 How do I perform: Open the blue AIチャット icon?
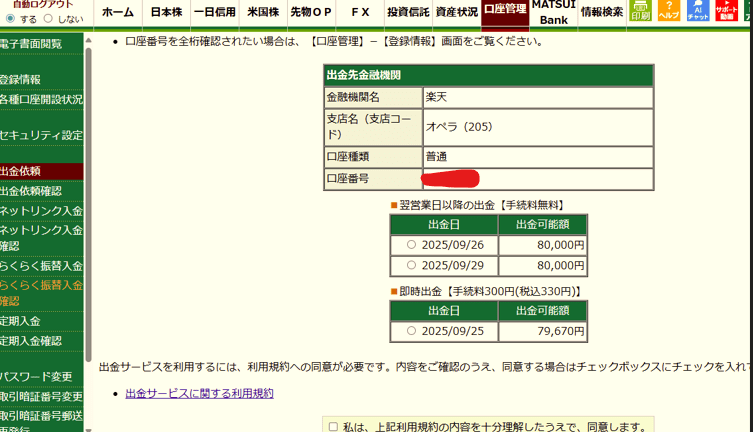(x=698, y=11)
